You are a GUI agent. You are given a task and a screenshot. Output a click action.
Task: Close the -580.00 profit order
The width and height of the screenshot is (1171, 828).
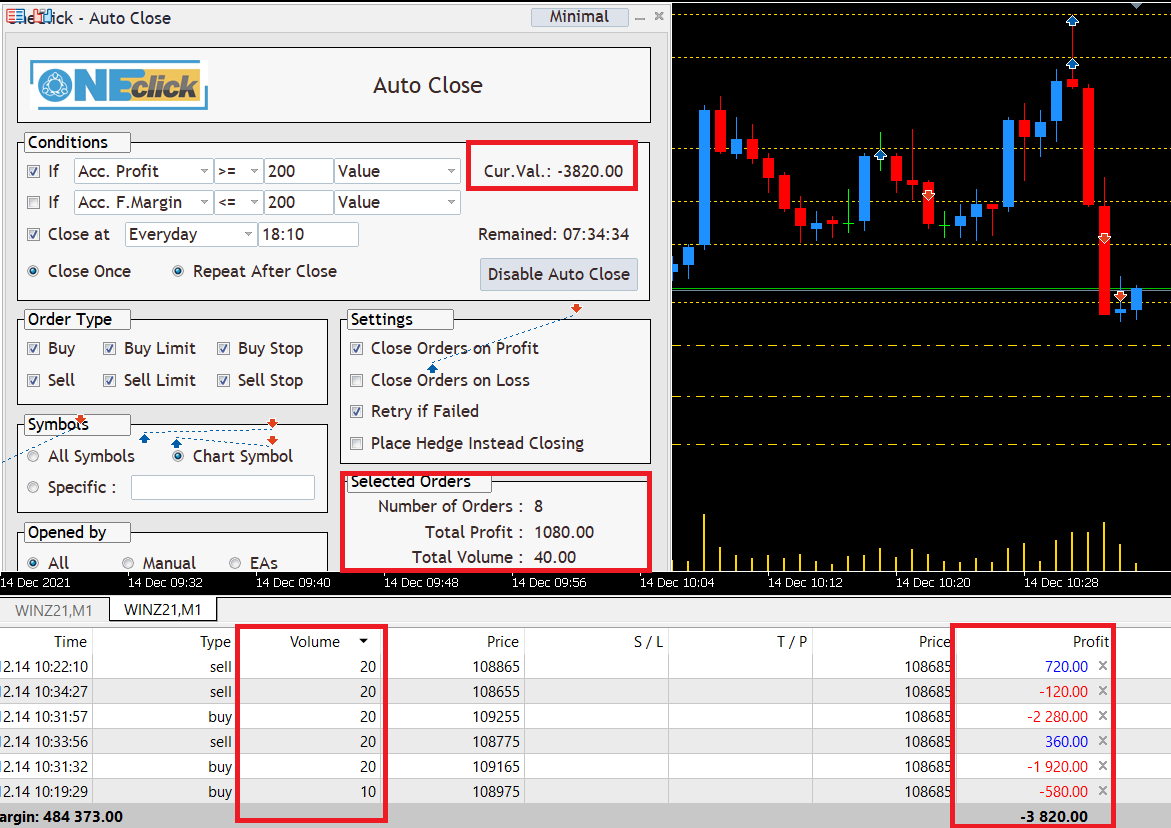[1103, 791]
